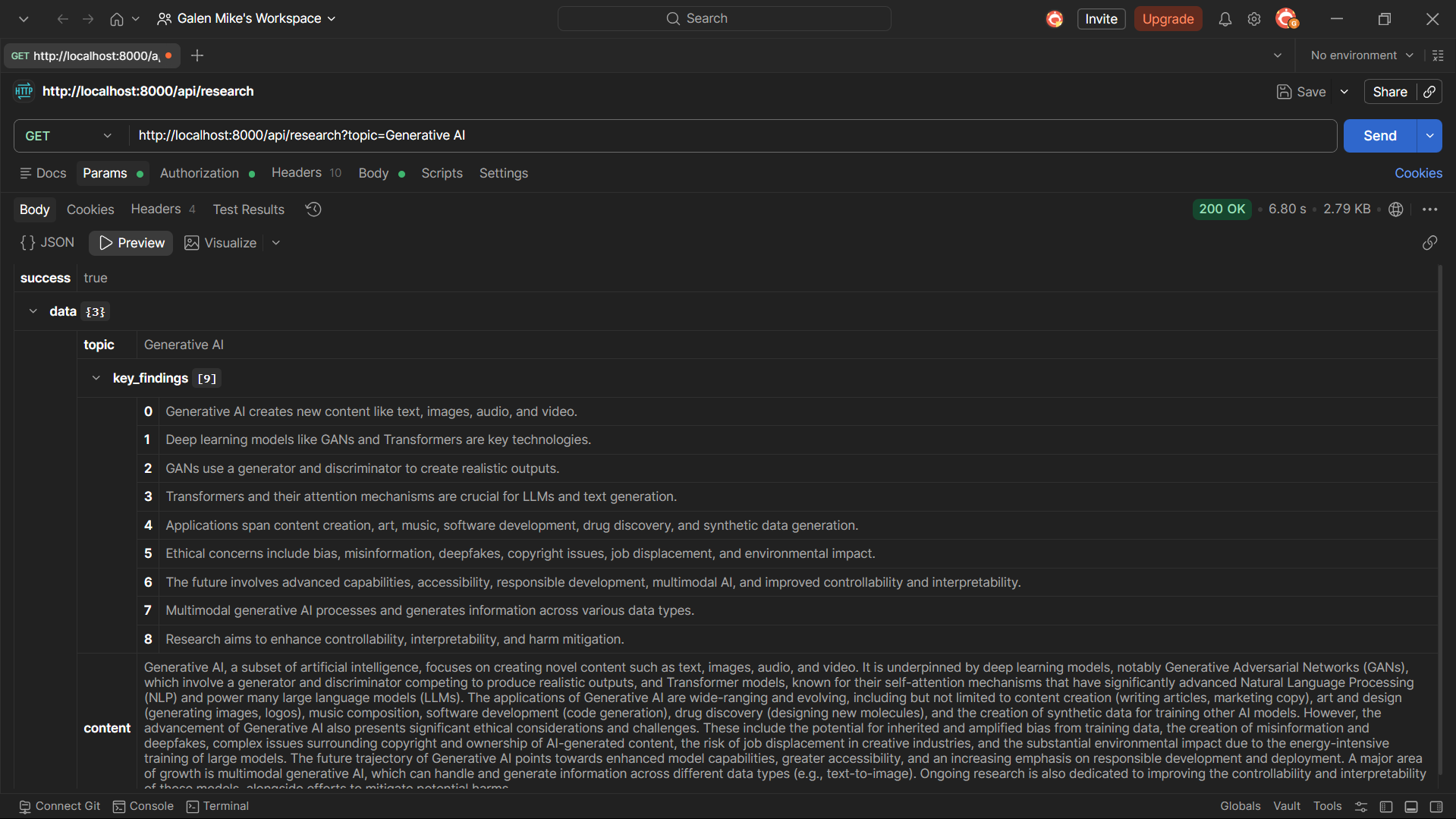Open the Cookies link
Image resolution: width=1456 pixels, height=819 pixels.
[1418, 173]
